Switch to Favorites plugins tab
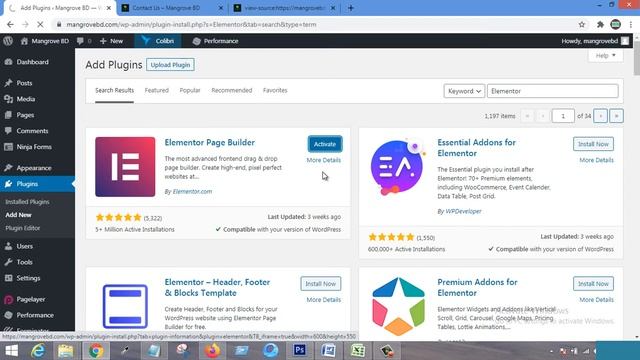 pyautogui.click(x=275, y=90)
